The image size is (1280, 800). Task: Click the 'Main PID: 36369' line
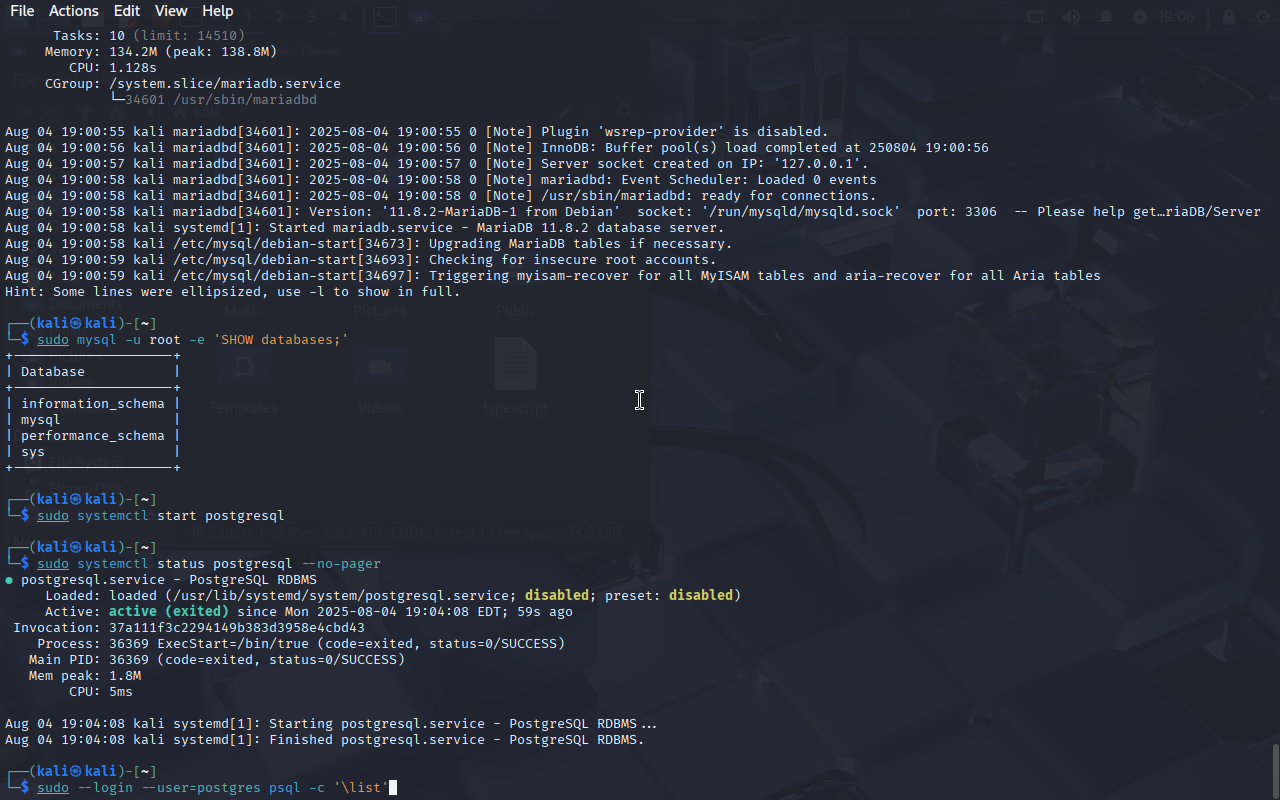(217, 660)
